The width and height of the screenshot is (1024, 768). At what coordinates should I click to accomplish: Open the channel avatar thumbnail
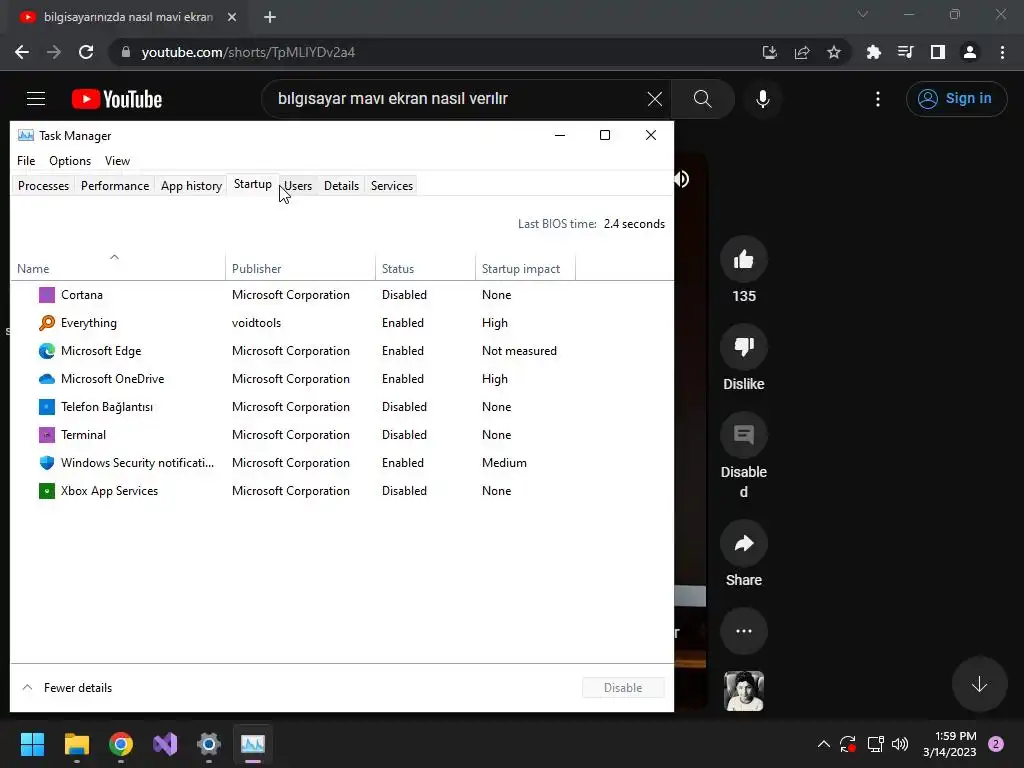click(744, 691)
